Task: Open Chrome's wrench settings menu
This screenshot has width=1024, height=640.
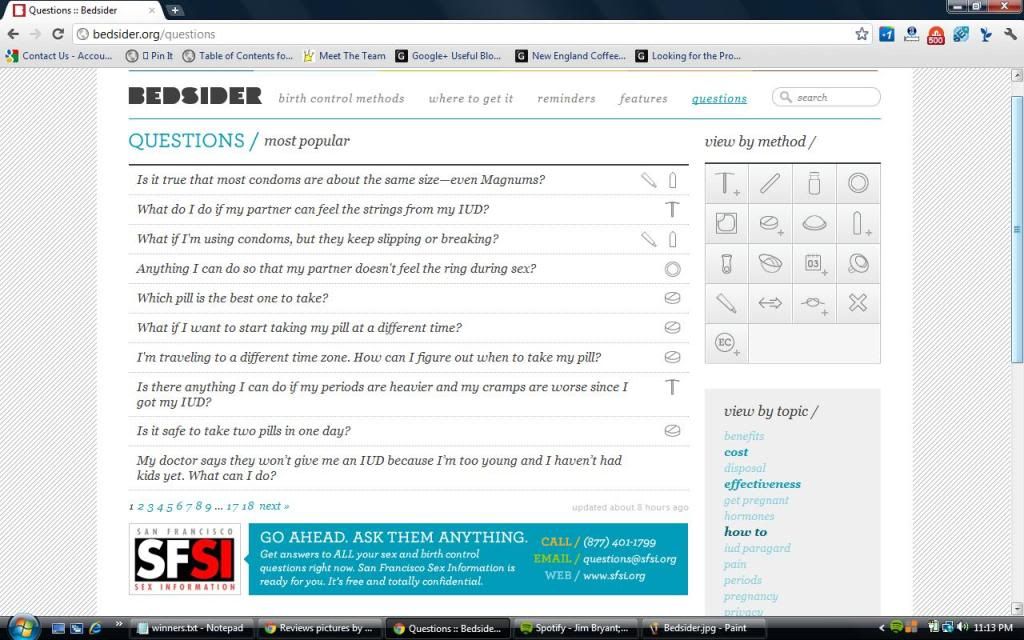Action: pyautogui.click(x=1010, y=34)
